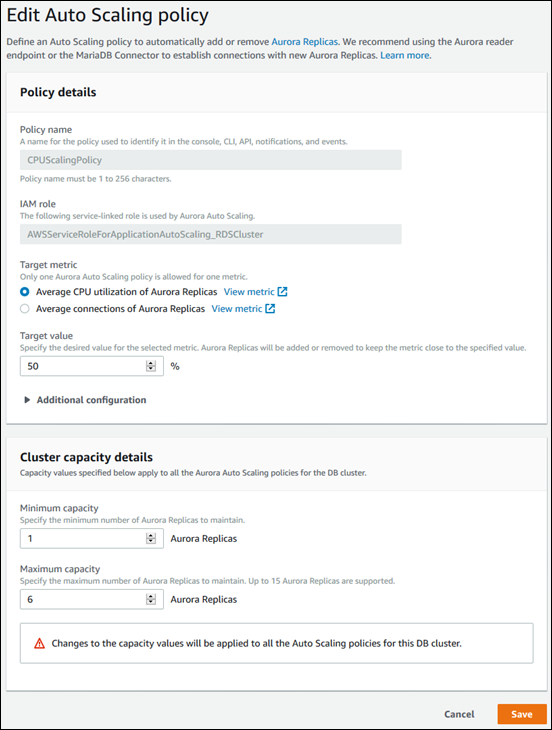Click the Maximum capacity spinner arrows
The image size is (552, 730).
pyautogui.click(x=151, y=599)
